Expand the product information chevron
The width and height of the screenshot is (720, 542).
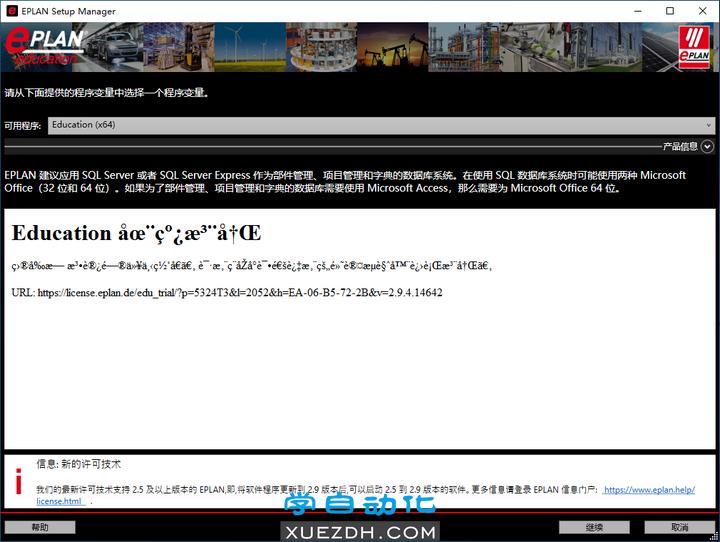(707, 147)
